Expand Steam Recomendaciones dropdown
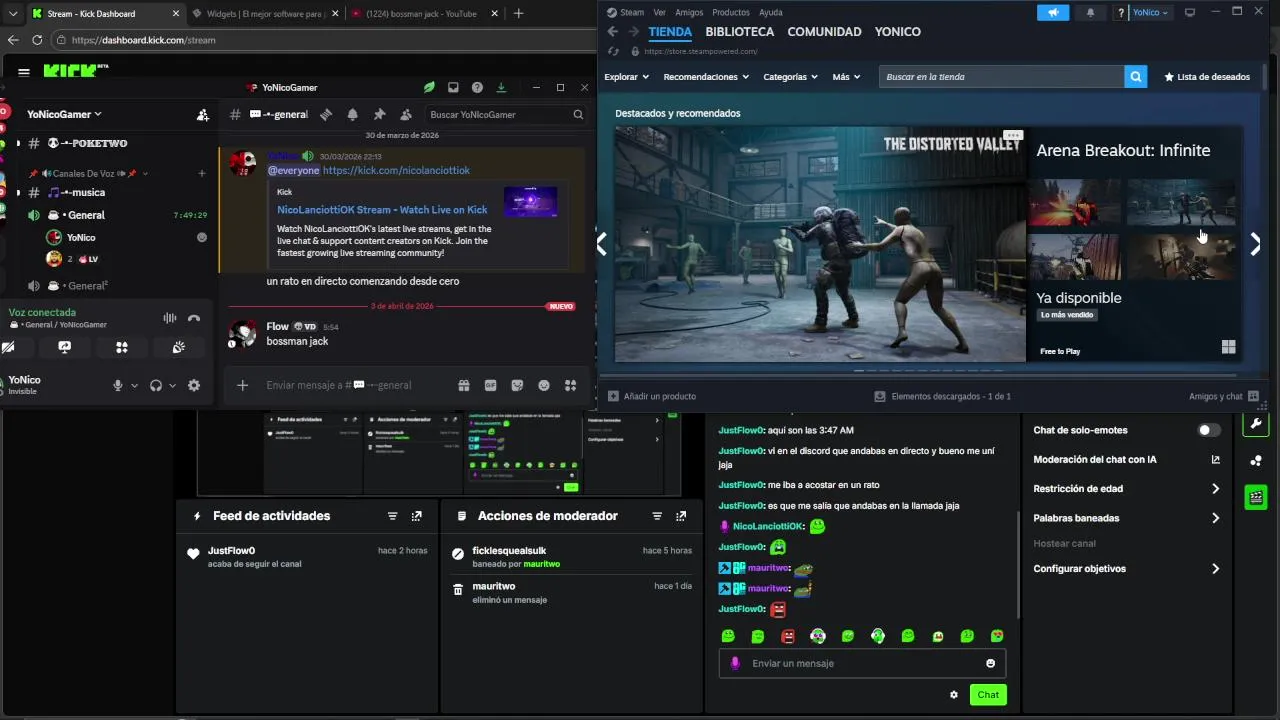 (706, 77)
